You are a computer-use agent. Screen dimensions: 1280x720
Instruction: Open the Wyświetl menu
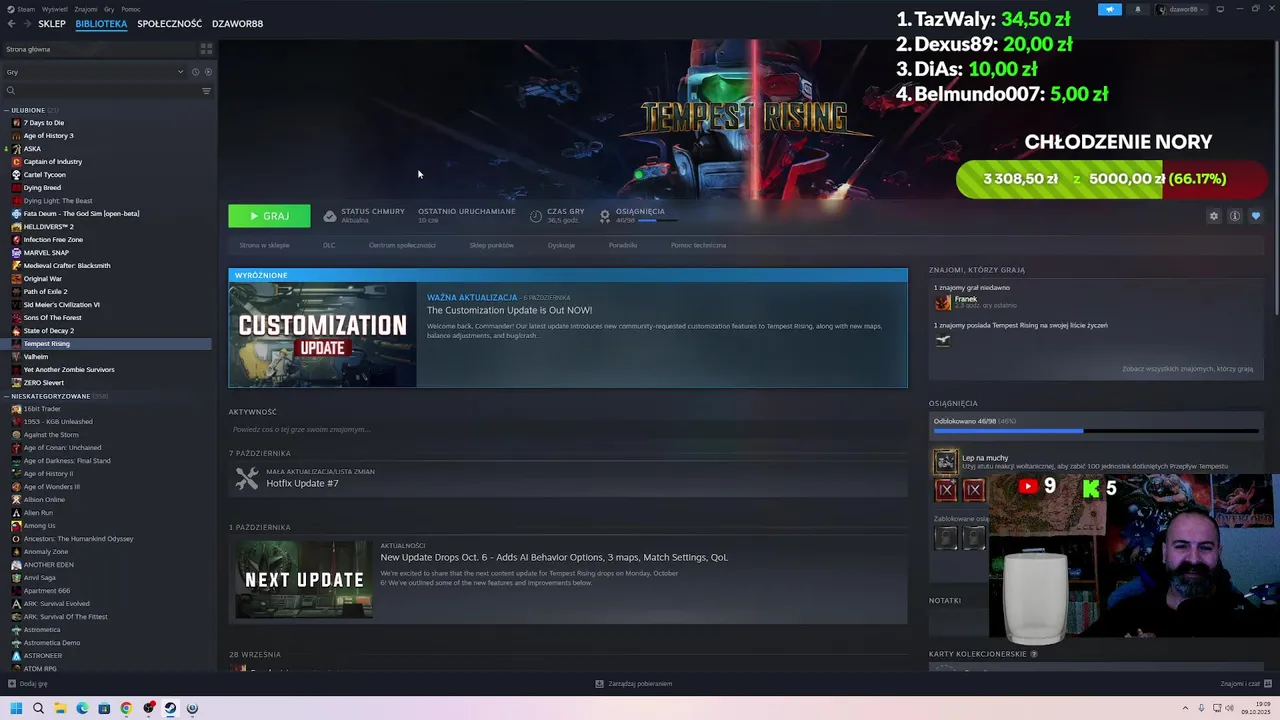[55, 9]
